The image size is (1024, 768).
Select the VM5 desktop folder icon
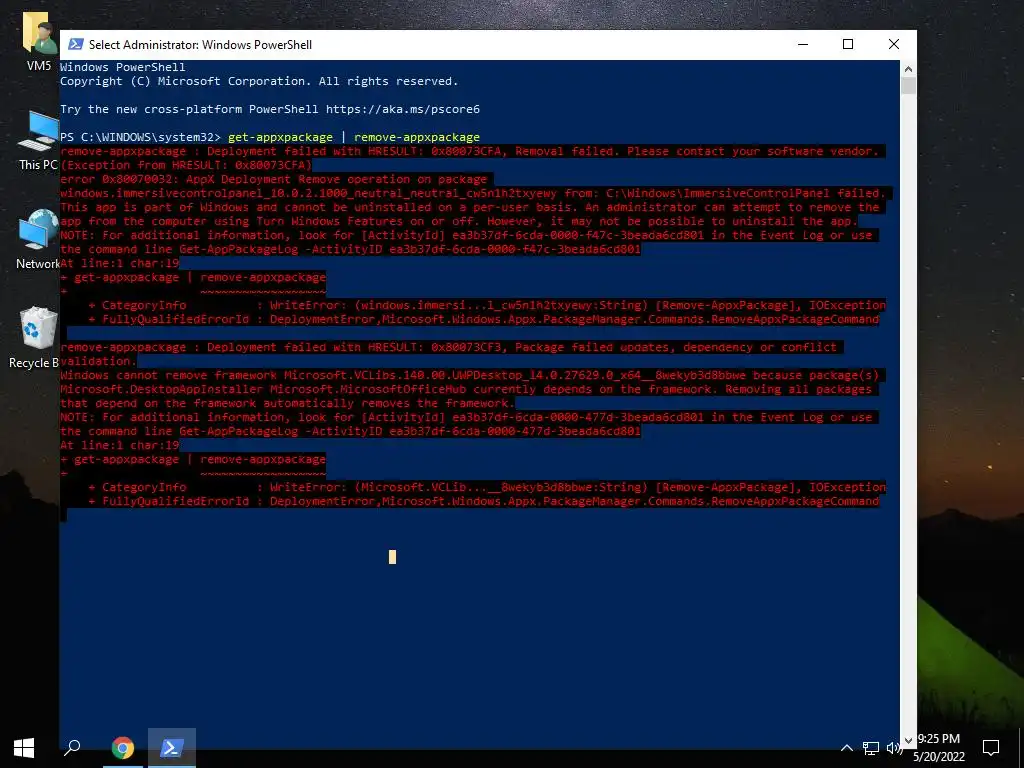click(x=39, y=40)
